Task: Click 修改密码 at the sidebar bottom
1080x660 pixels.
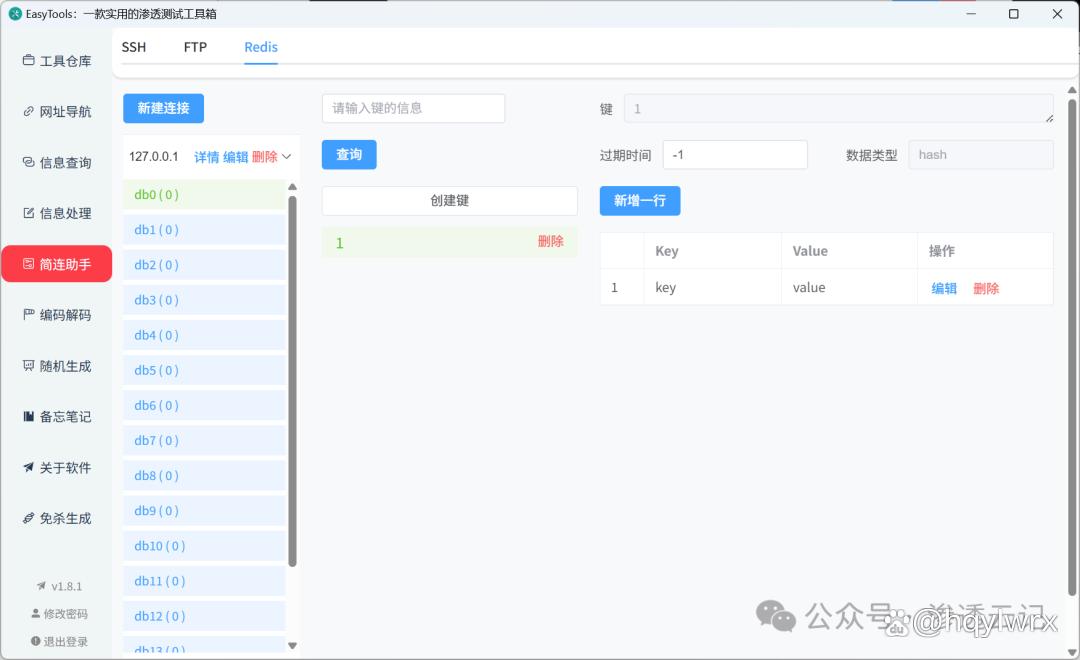Action: tap(59, 614)
